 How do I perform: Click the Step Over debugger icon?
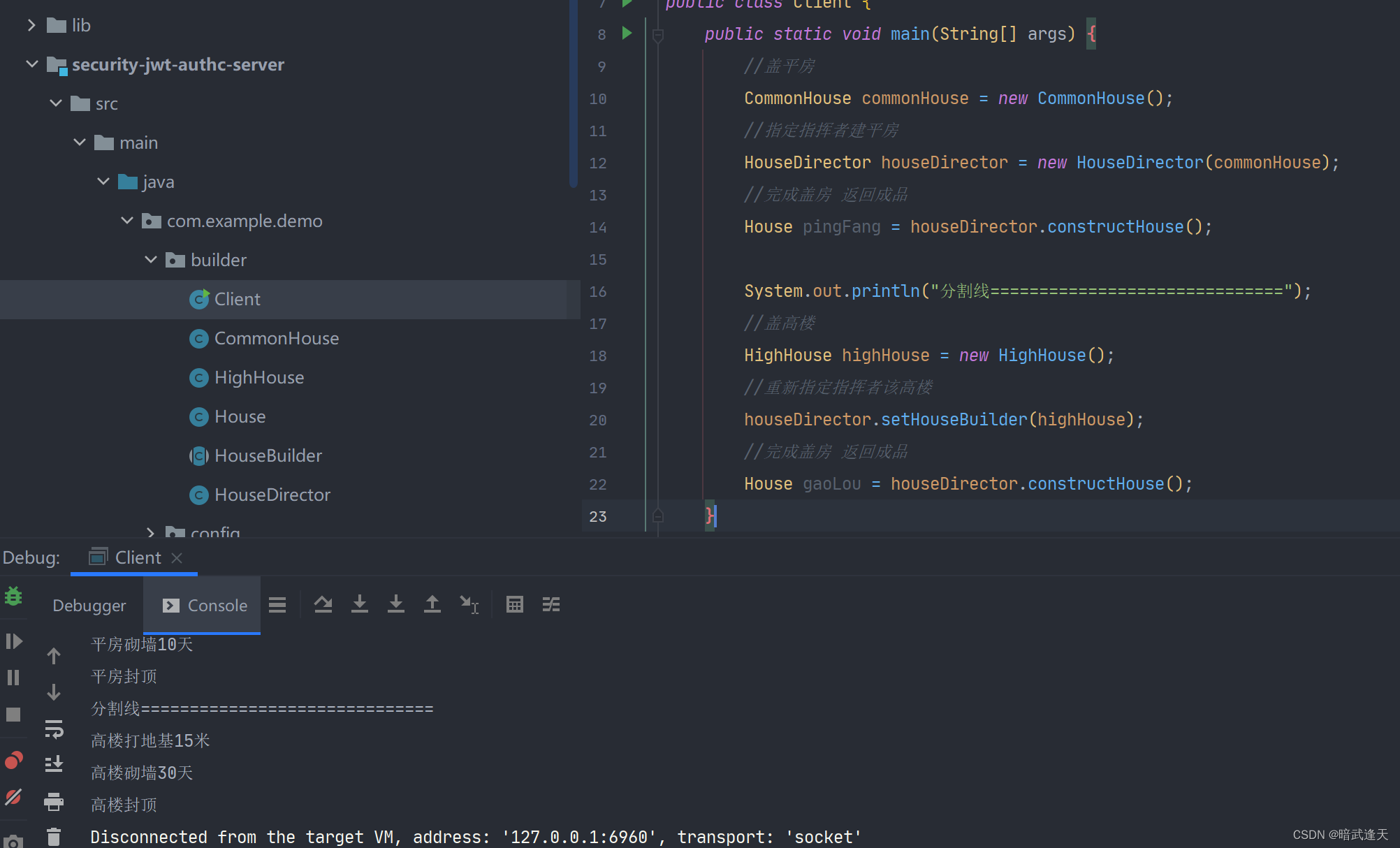coord(323,604)
